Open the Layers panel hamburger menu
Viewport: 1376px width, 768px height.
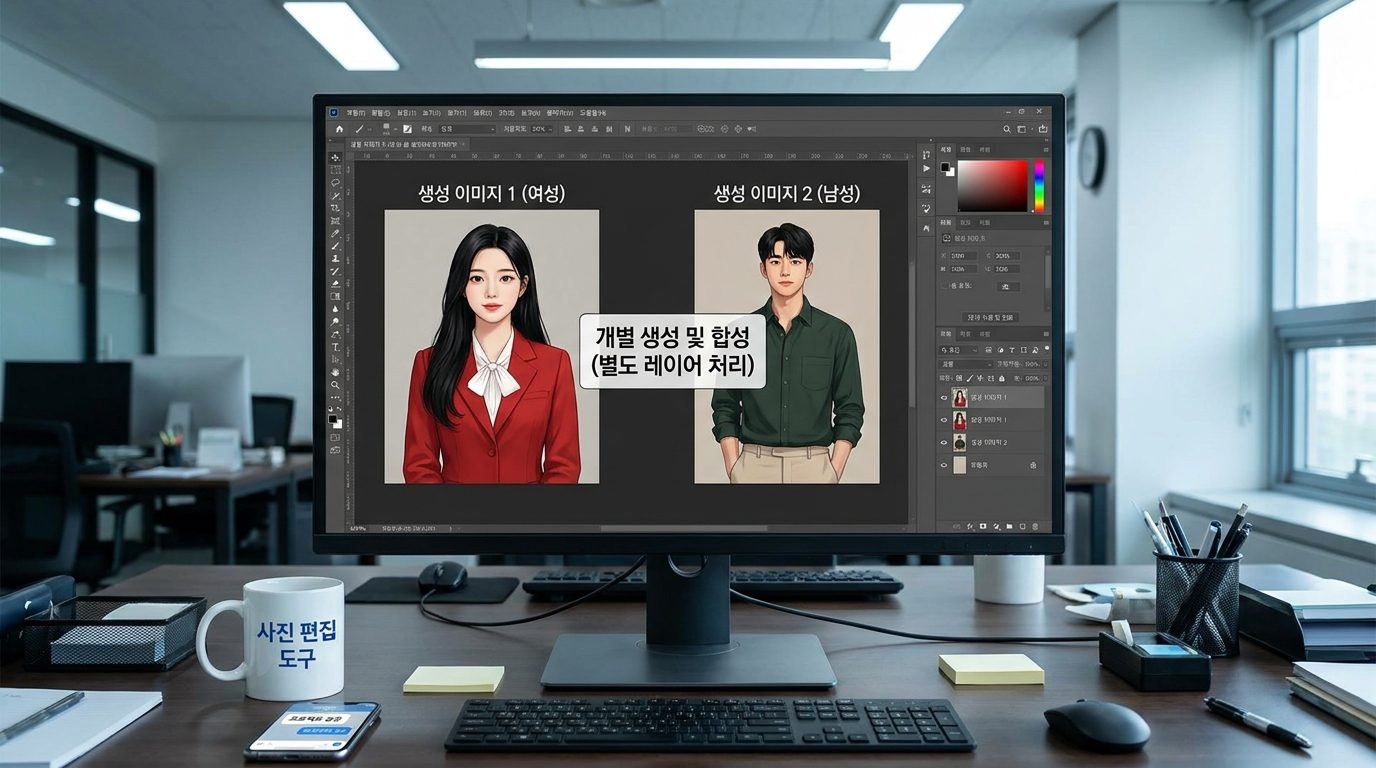click(1046, 334)
